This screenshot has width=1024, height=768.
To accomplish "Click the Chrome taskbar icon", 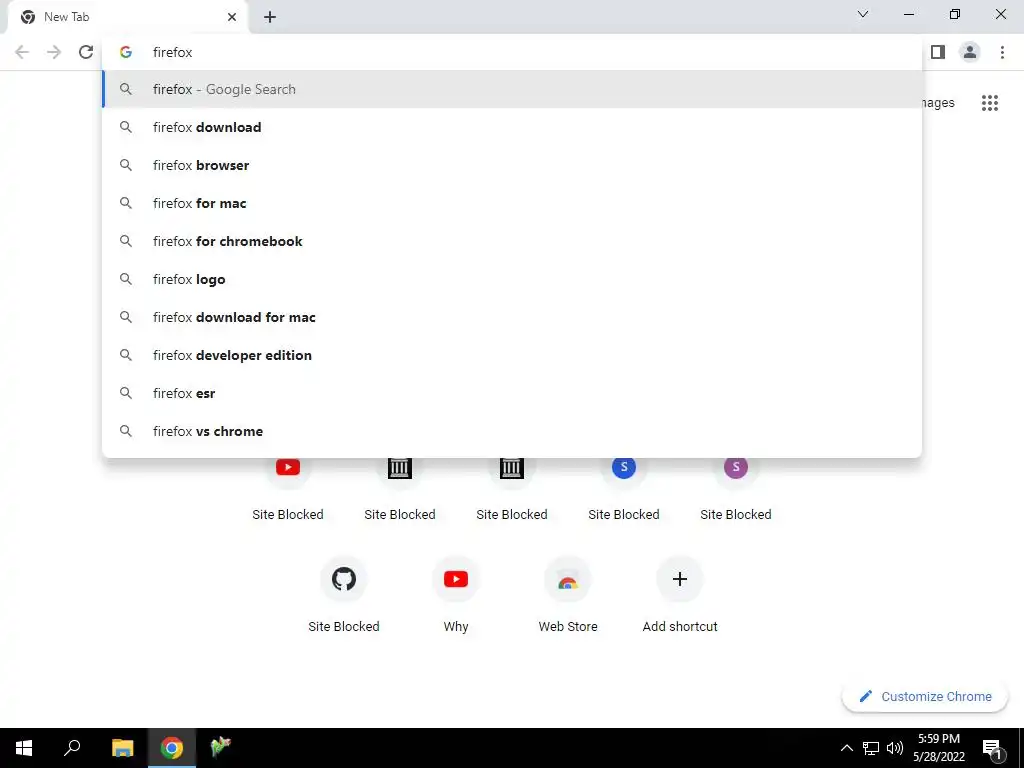I will tap(172, 748).
